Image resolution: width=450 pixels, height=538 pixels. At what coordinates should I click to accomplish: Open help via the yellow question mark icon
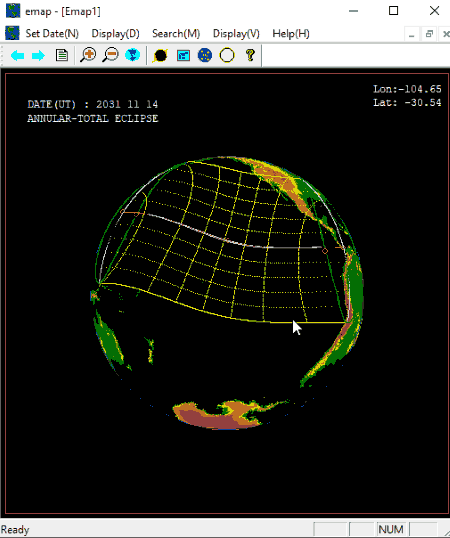click(x=250, y=55)
